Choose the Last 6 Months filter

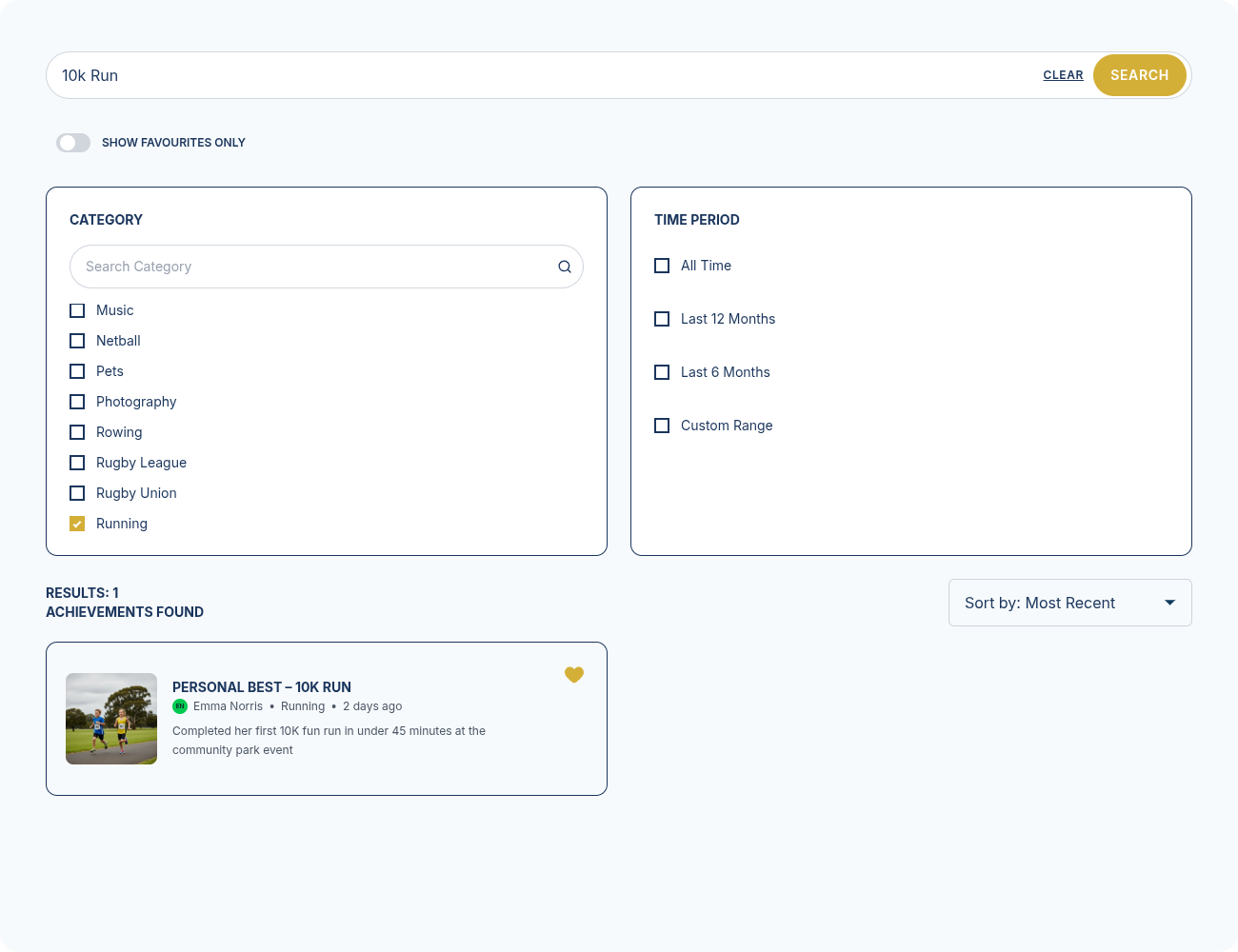click(662, 372)
